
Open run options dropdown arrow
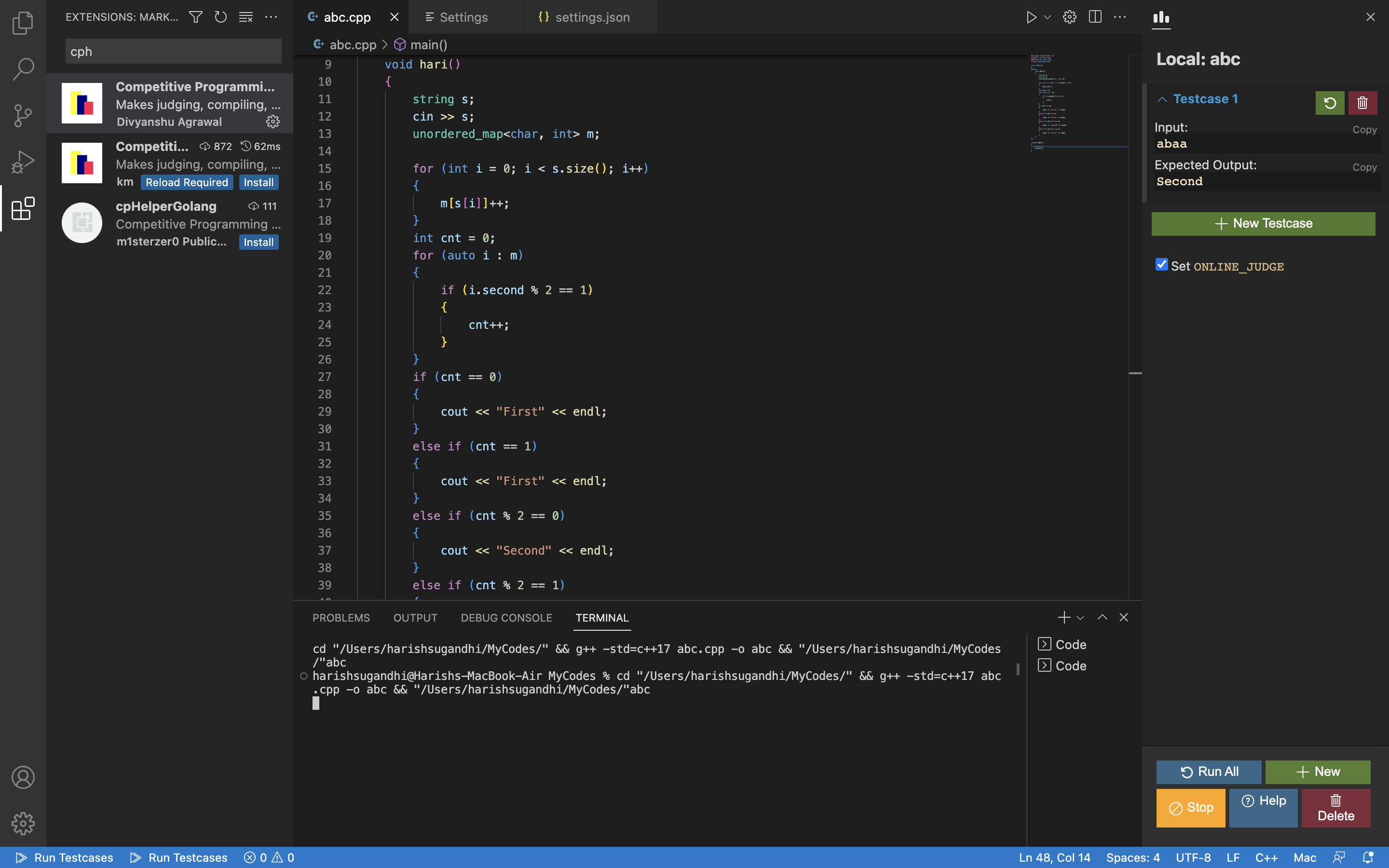(1048, 17)
